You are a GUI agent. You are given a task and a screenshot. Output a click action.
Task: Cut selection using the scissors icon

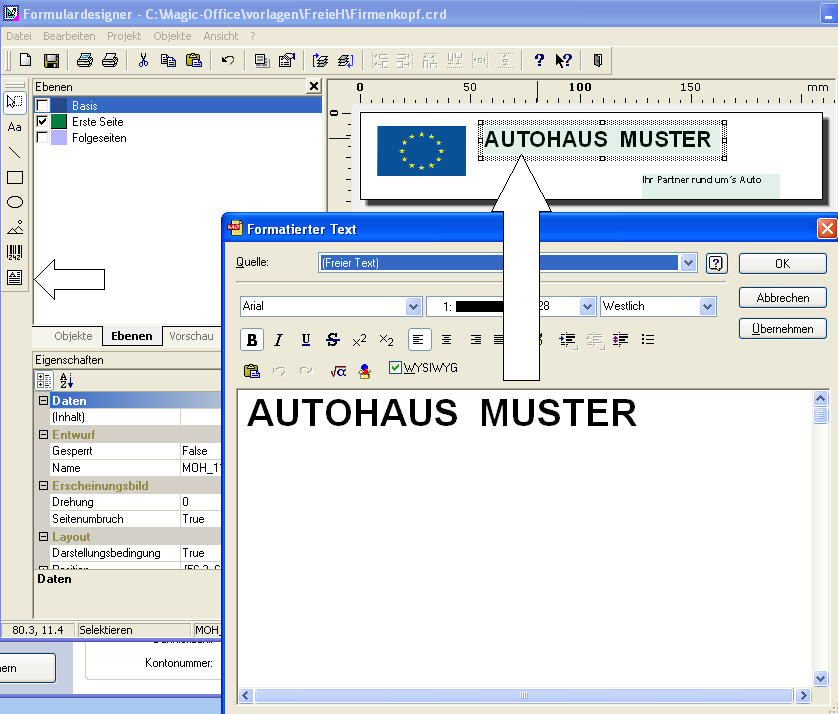[143, 60]
